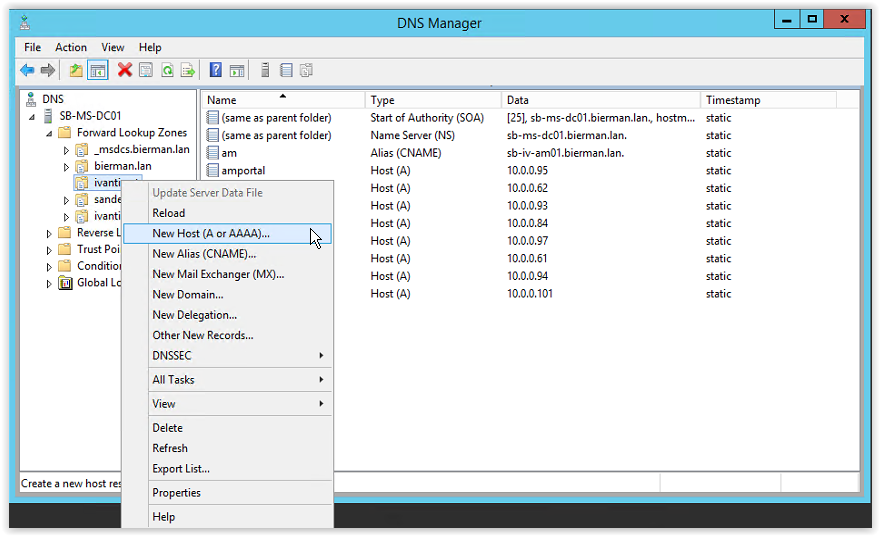Go up one level using folder icon

(x=76, y=70)
